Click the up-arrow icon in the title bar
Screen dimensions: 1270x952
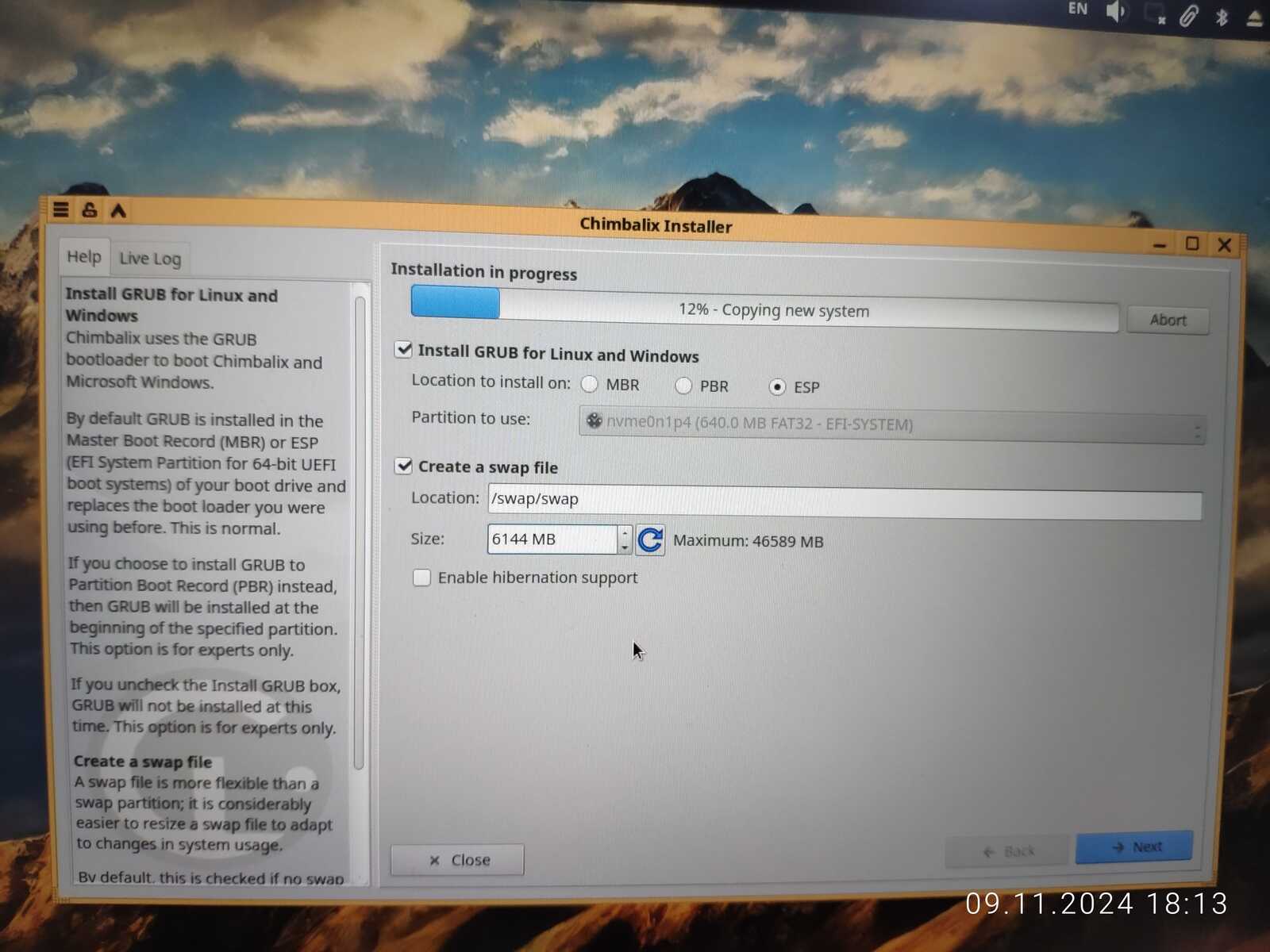pos(118,211)
